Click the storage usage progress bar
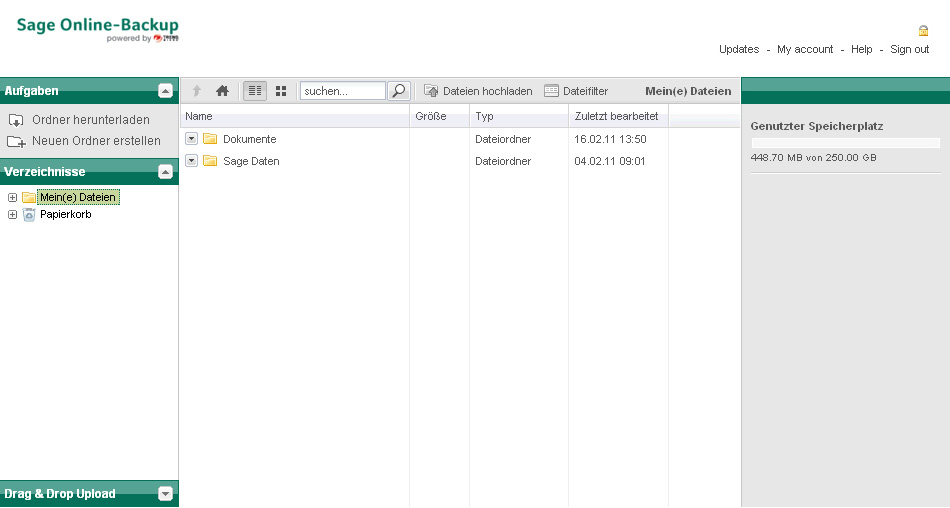Viewport: 950px width, 508px height. (x=845, y=143)
